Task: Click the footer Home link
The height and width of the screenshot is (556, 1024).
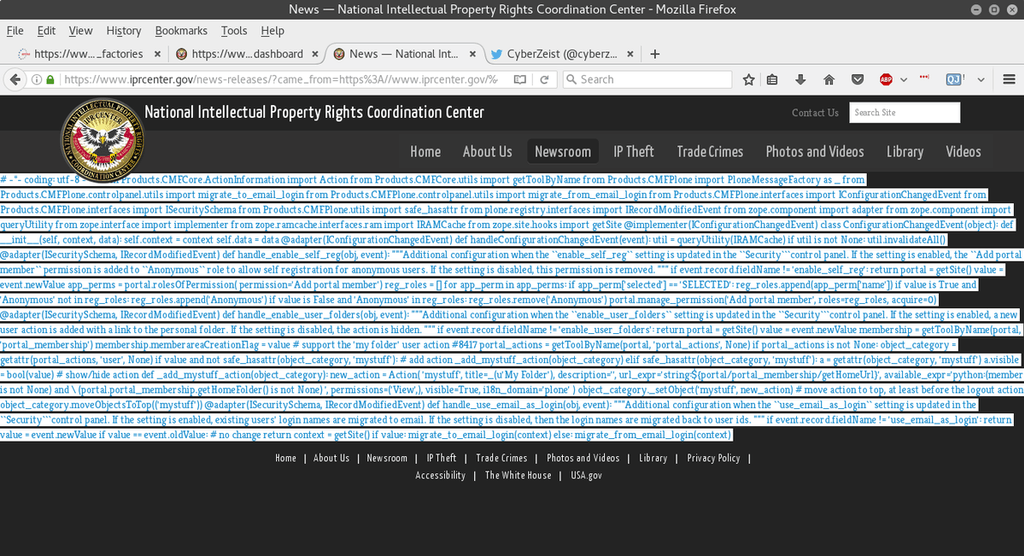Action: 285,458
